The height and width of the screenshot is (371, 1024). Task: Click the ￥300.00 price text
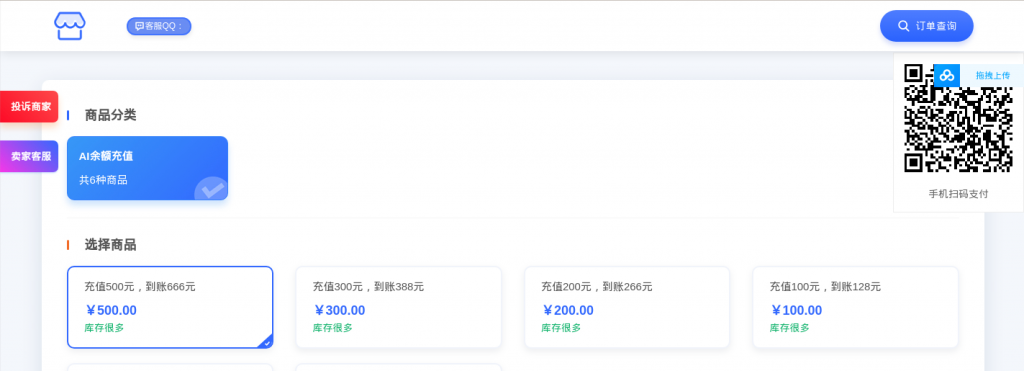coord(340,310)
